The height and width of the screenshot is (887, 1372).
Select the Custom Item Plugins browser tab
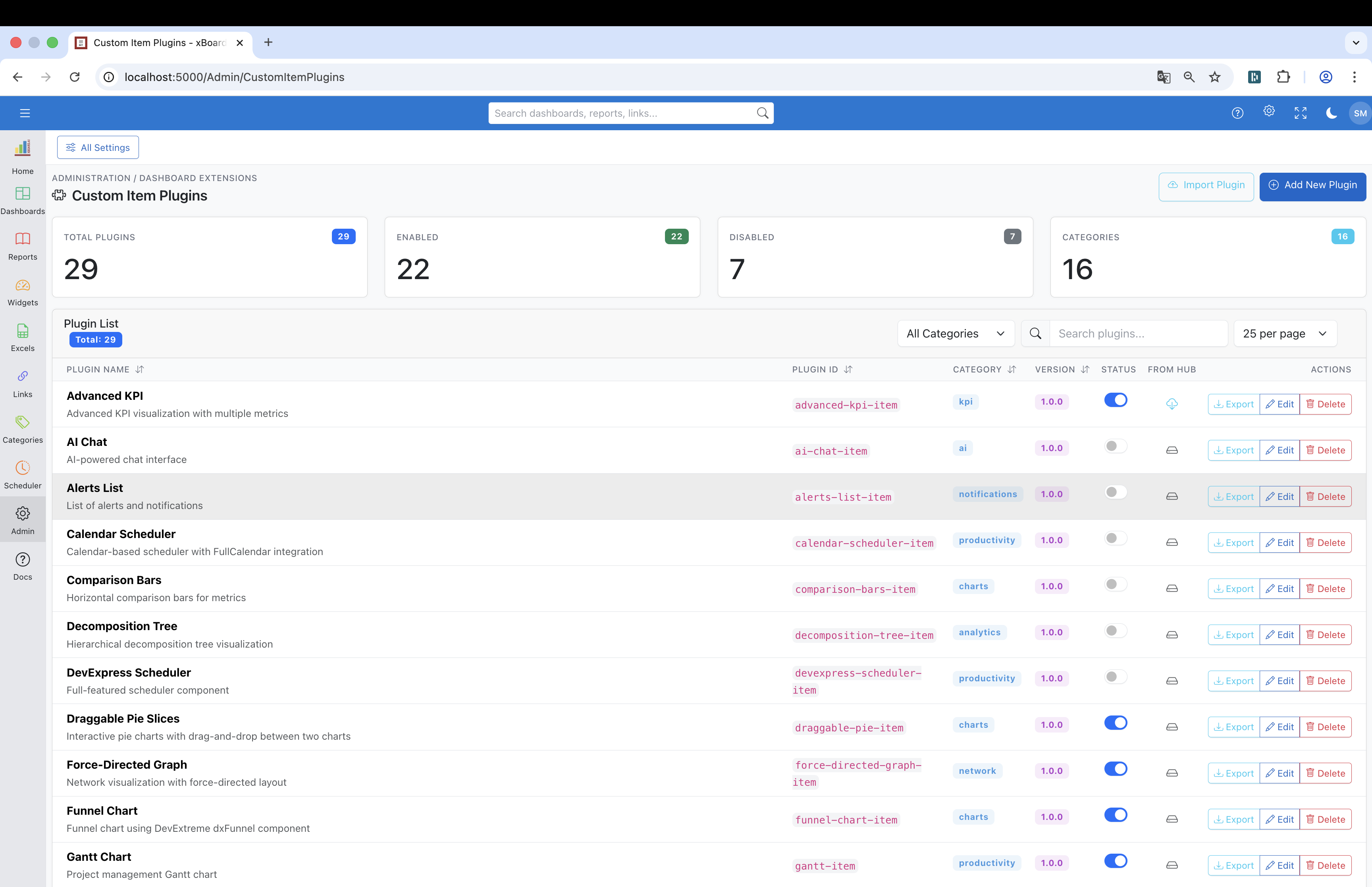pos(160,42)
